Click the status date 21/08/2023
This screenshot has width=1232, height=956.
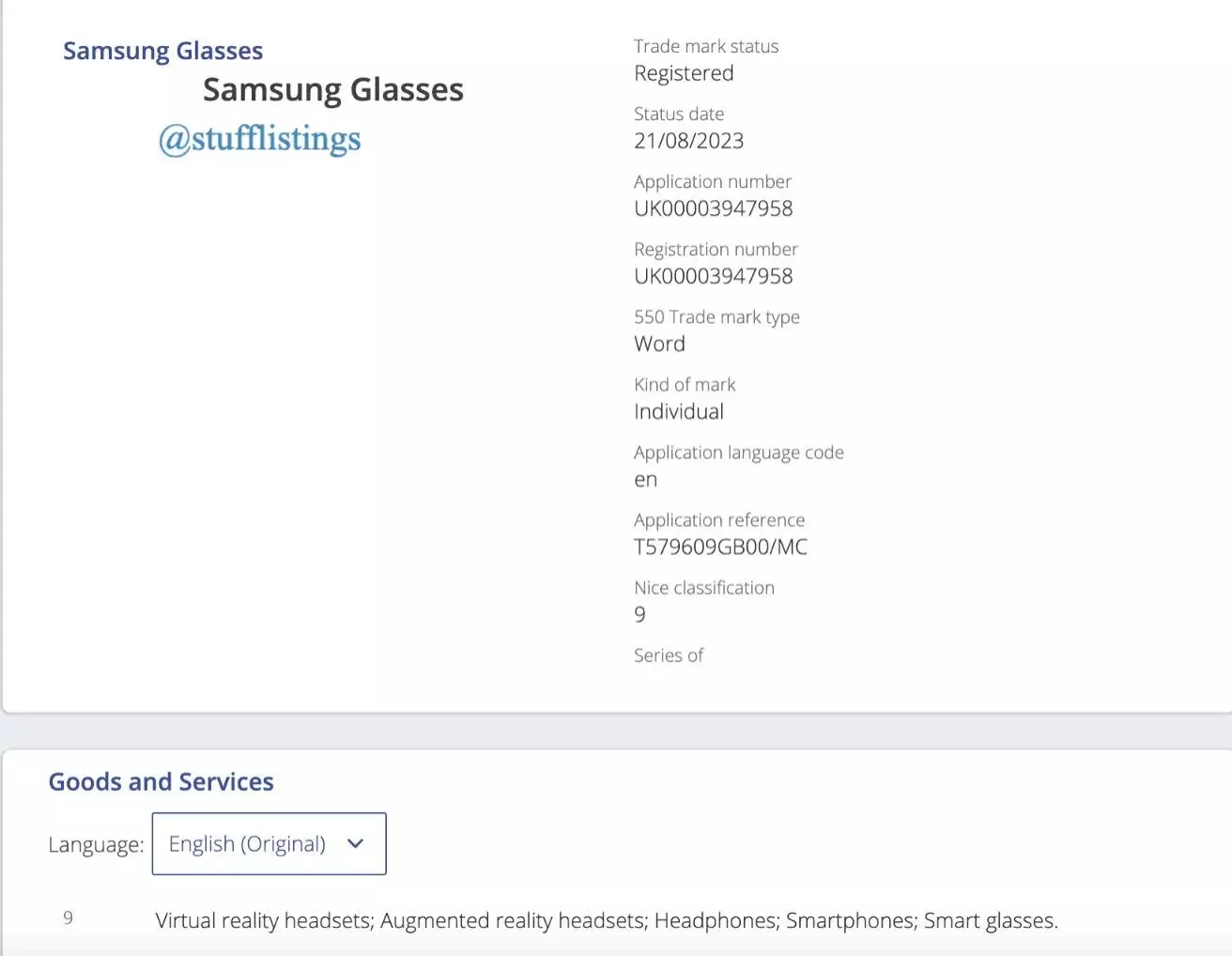click(688, 141)
